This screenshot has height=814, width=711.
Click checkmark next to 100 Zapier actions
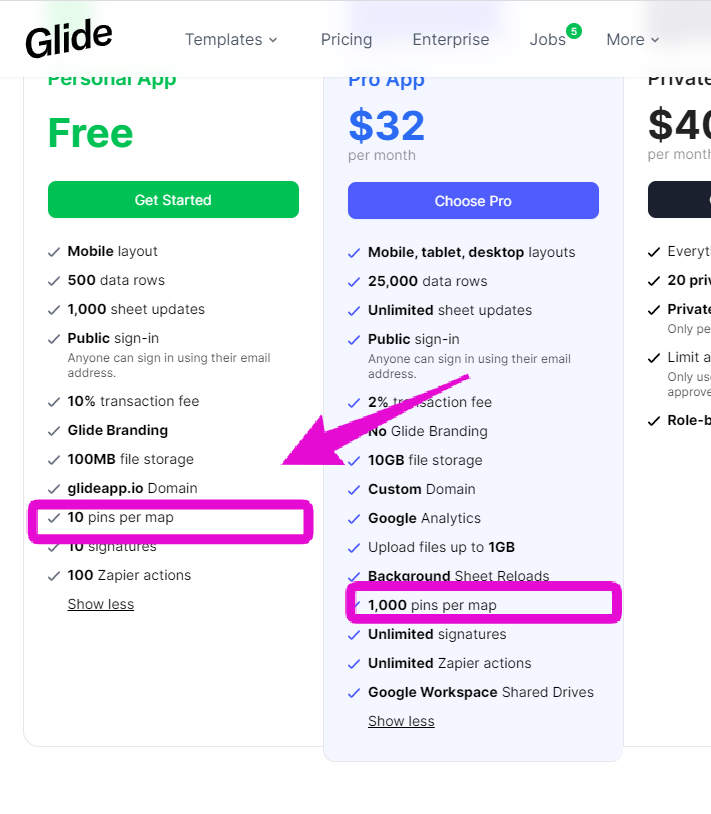tap(54, 576)
